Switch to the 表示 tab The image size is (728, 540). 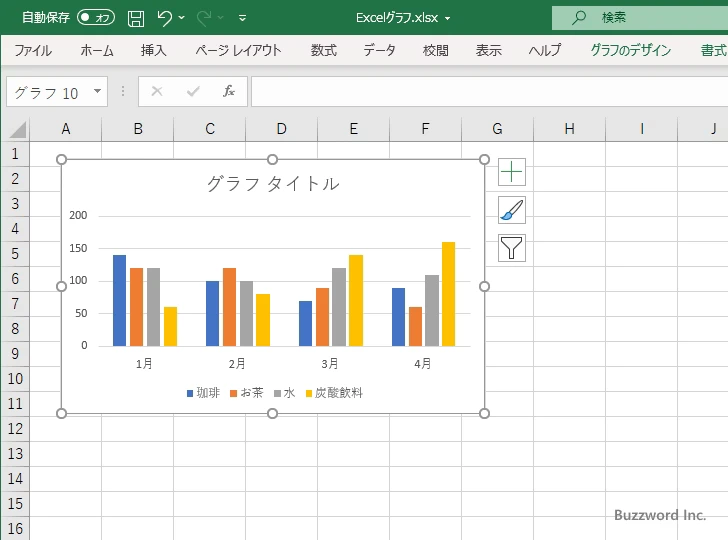488,50
